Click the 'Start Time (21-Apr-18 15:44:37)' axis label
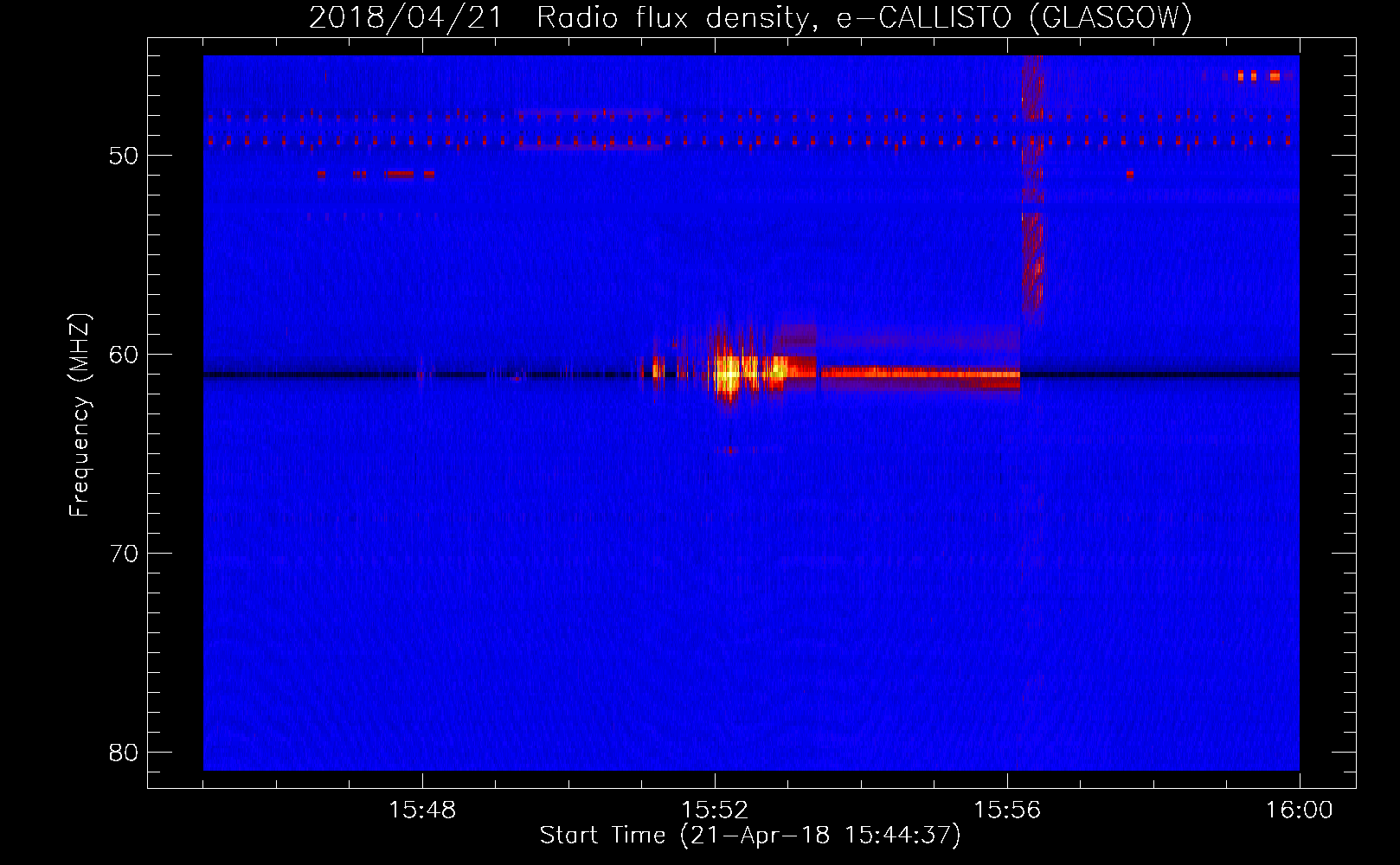Screen dimensions: 1400x865 tap(750, 836)
